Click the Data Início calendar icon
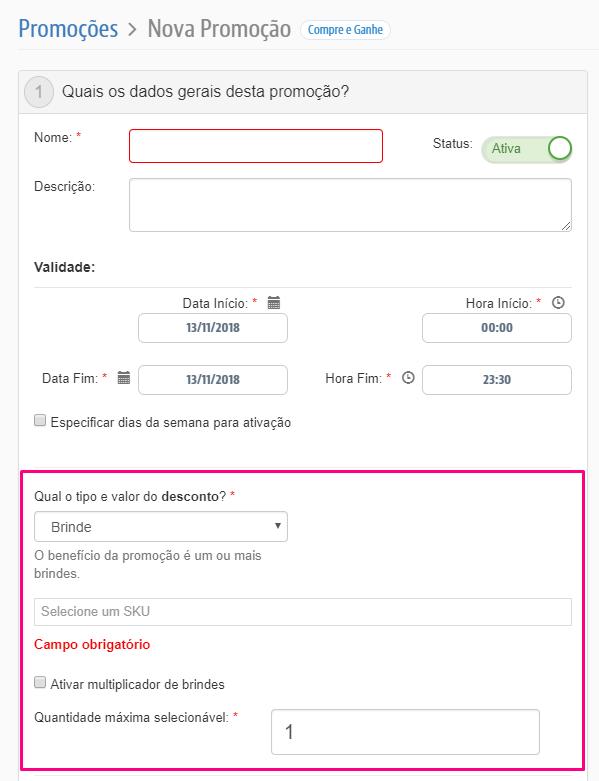Screen dimensions: 599x781 (274, 302)
